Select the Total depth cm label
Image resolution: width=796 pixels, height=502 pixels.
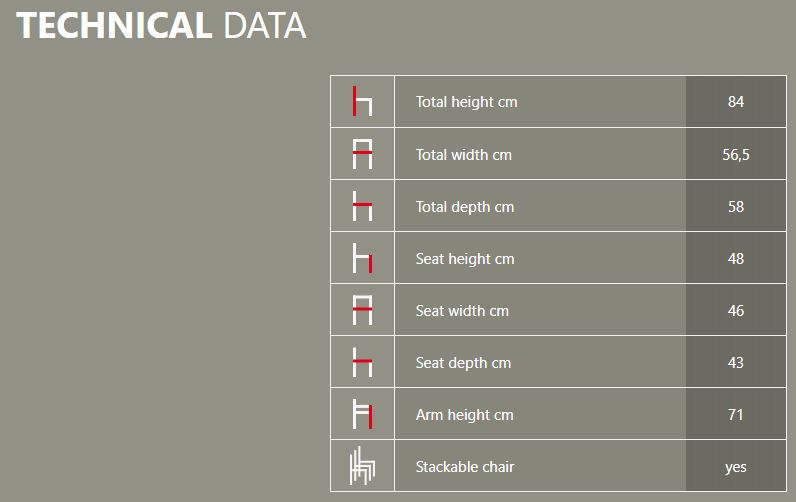pyautogui.click(x=464, y=207)
